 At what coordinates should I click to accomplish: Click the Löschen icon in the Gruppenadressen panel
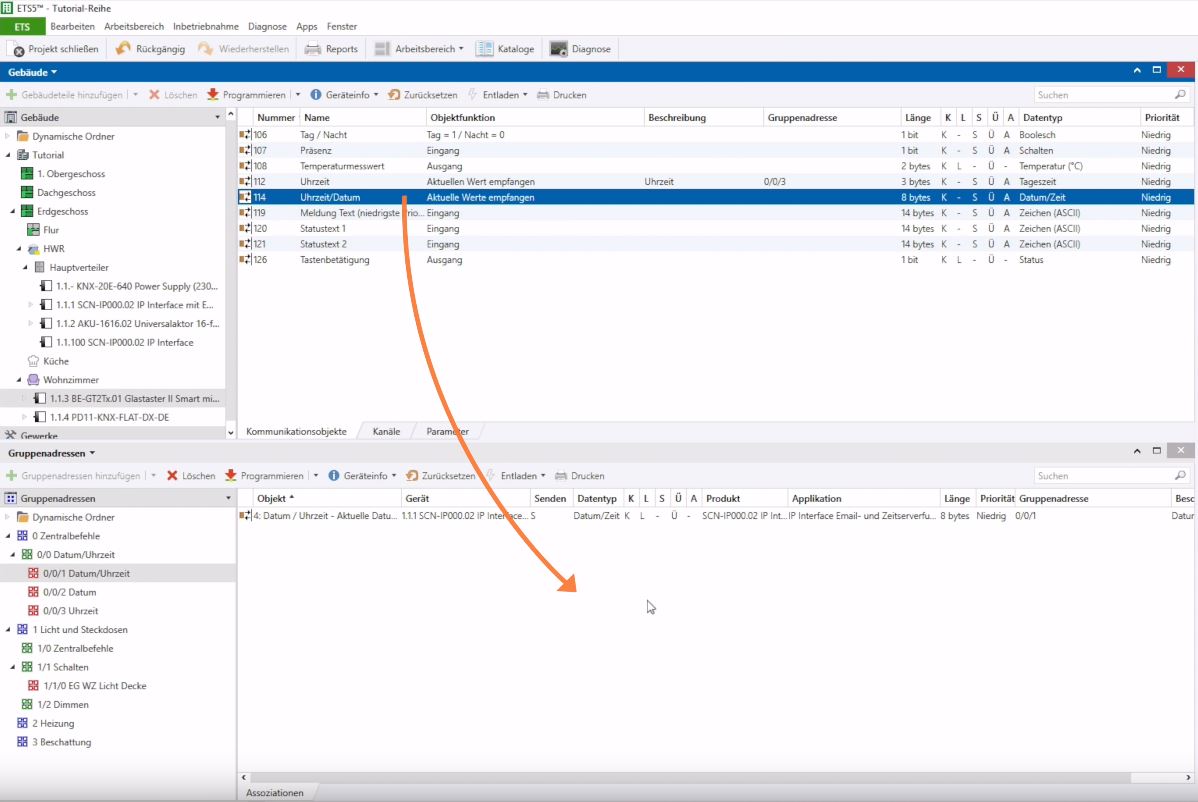tap(172, 476)
